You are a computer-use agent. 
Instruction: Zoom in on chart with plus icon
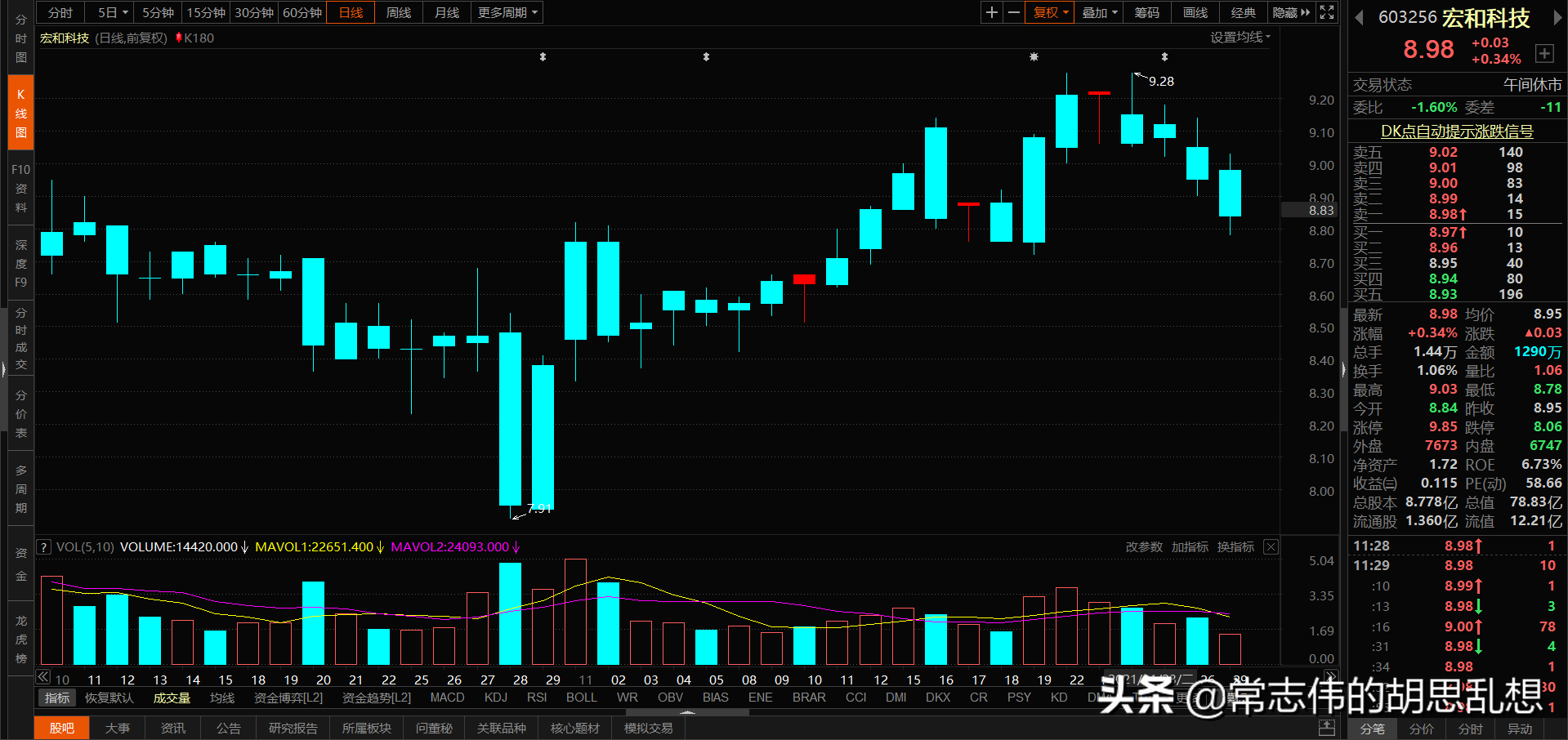(x=991, y=12)
